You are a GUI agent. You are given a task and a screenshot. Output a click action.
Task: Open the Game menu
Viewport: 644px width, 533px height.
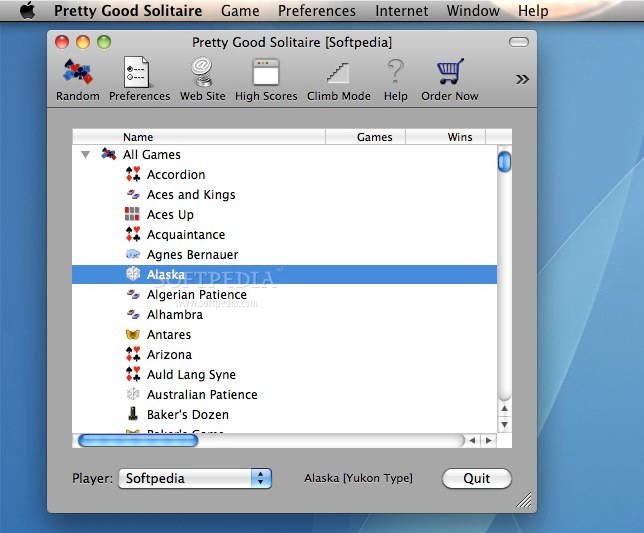(240, 11)
